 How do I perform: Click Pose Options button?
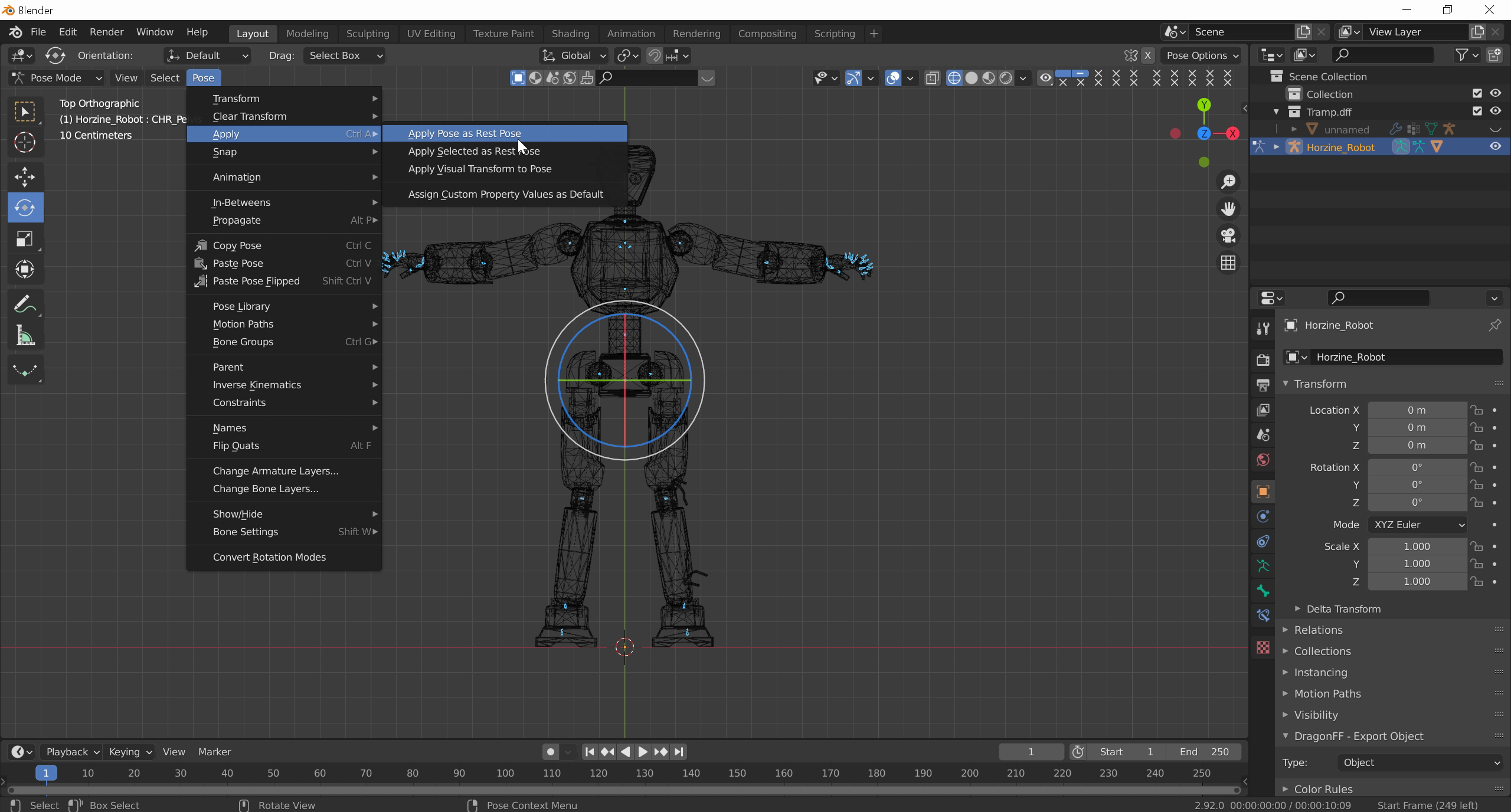tap(1201, 55)
